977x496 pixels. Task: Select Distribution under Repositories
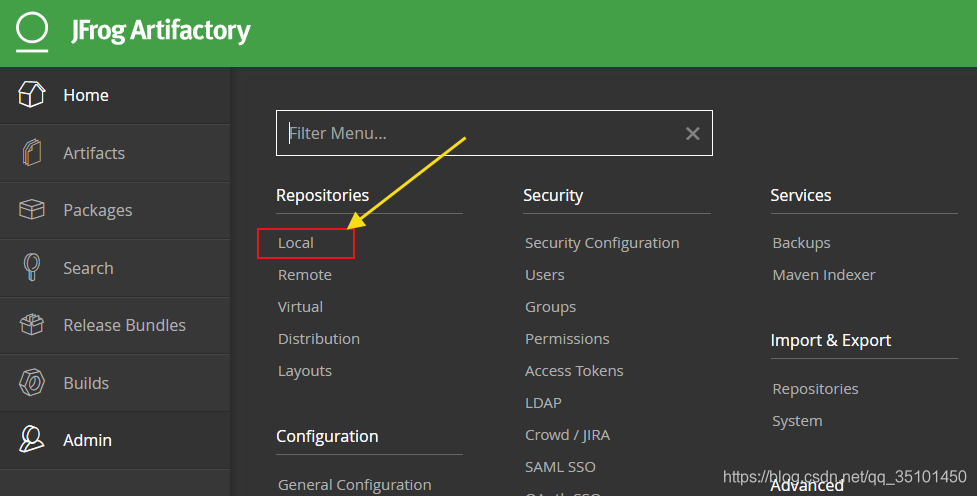(x=319, y=339)
